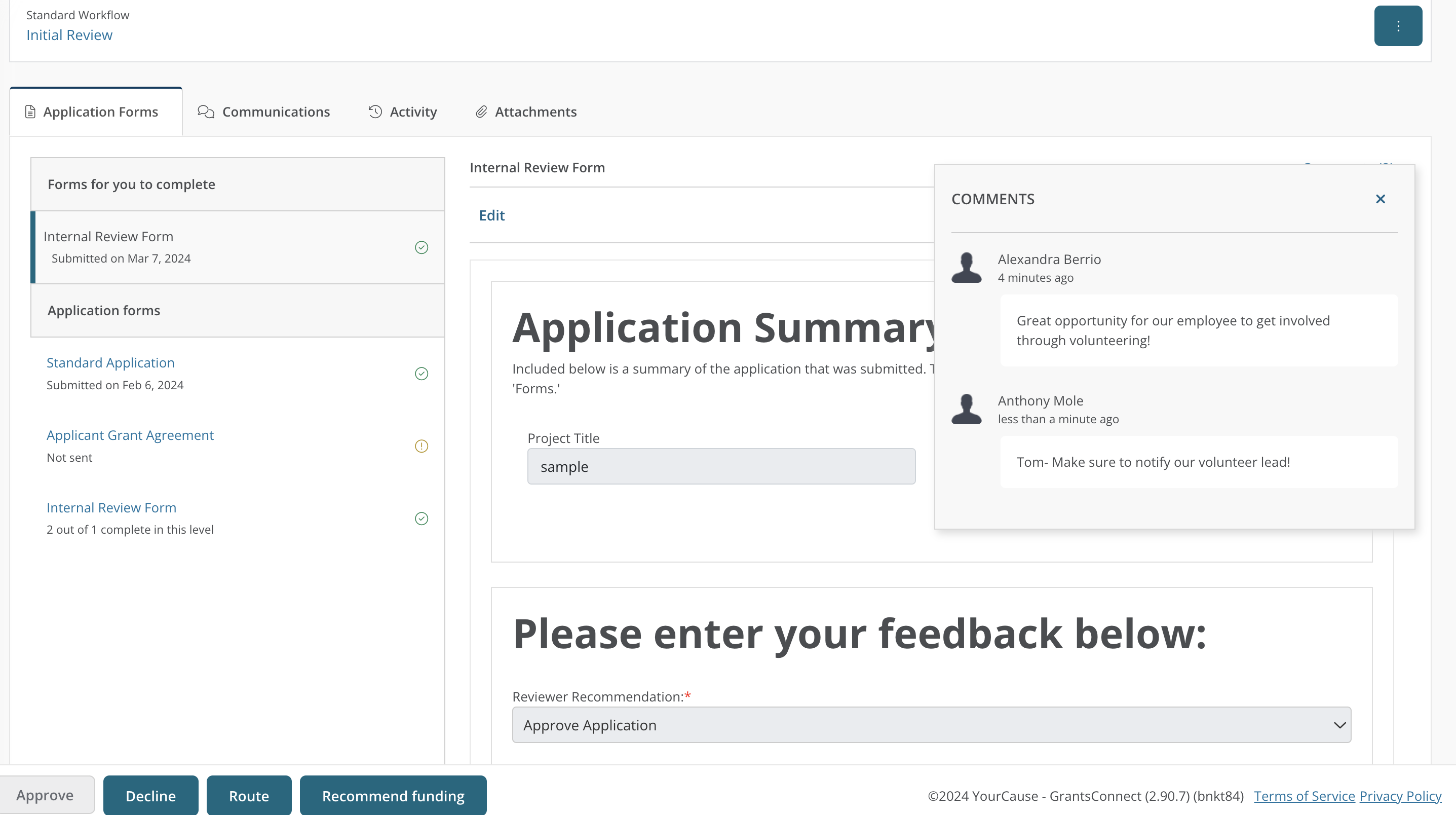Image resolution: width=1456 pixels, height=815 pixels.
Task: Open the Terms of Service page
Action: click(1304, 795)
